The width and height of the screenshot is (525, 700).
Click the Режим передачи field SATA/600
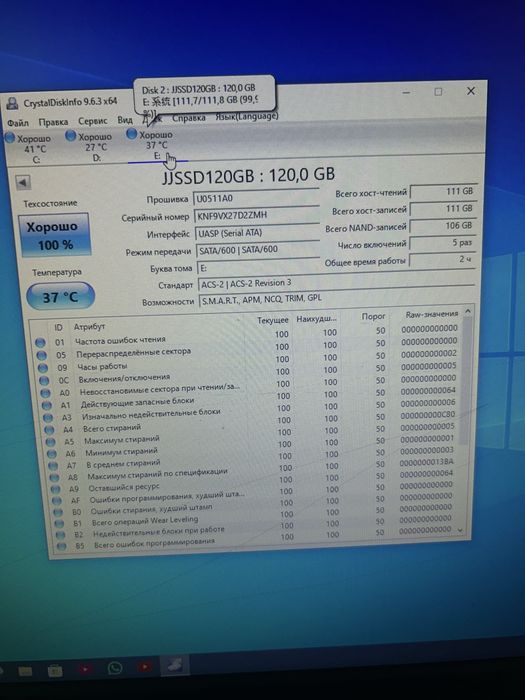pos(258,250)
